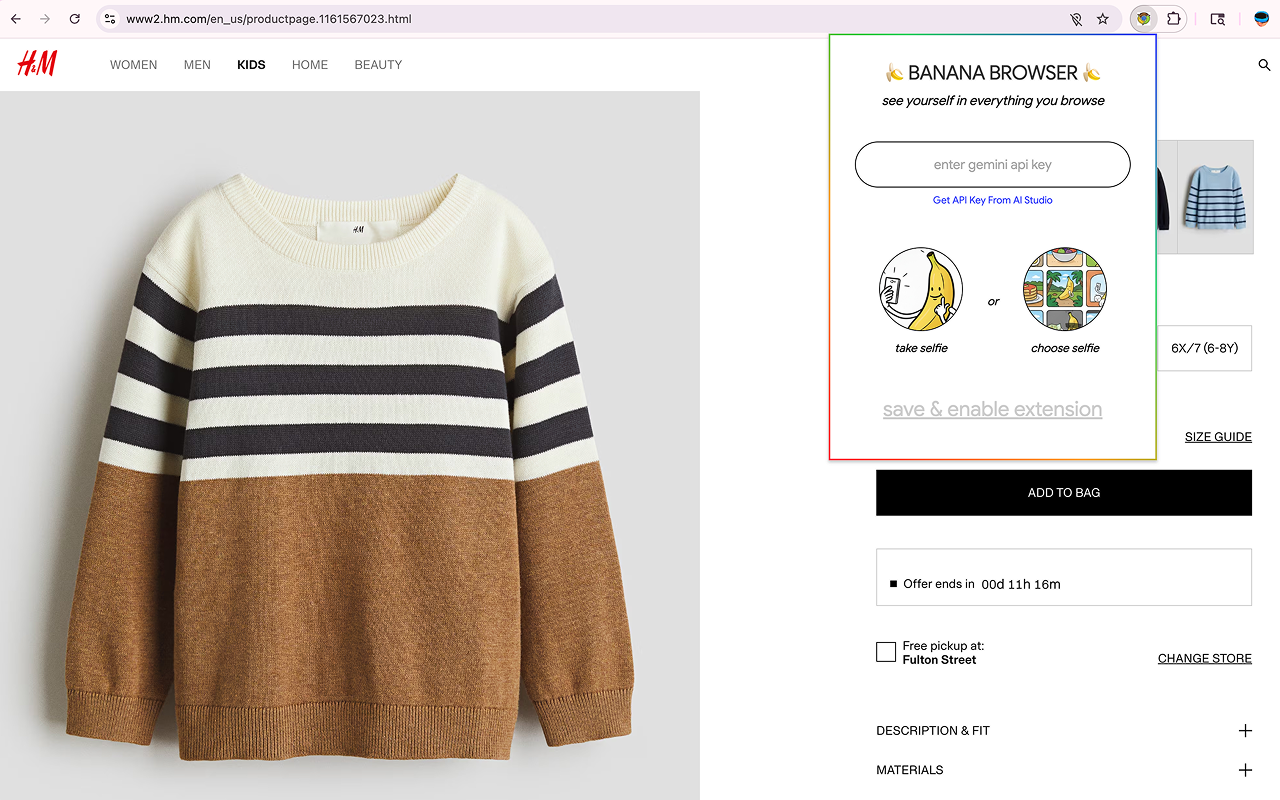The height and width of the screenshot is (800, 1280).
Task: Open H&M site search magnifier icon
Action: coord(1264,64)
